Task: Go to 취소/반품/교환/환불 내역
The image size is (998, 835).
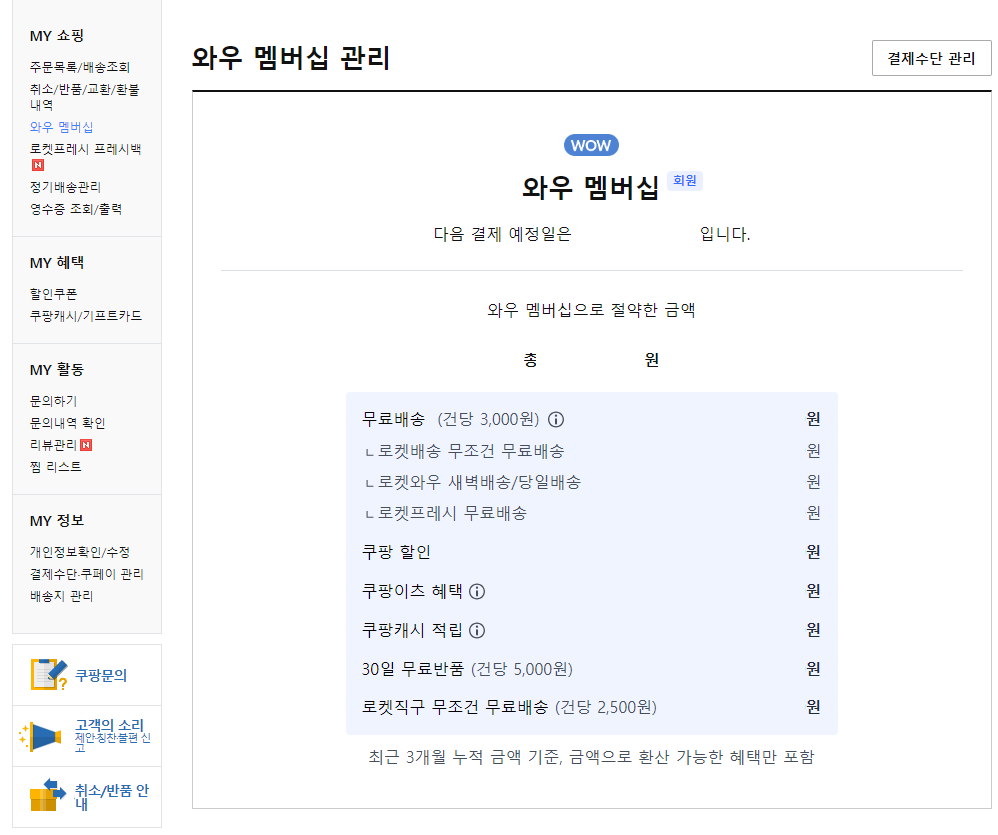Action: point(84,97)
